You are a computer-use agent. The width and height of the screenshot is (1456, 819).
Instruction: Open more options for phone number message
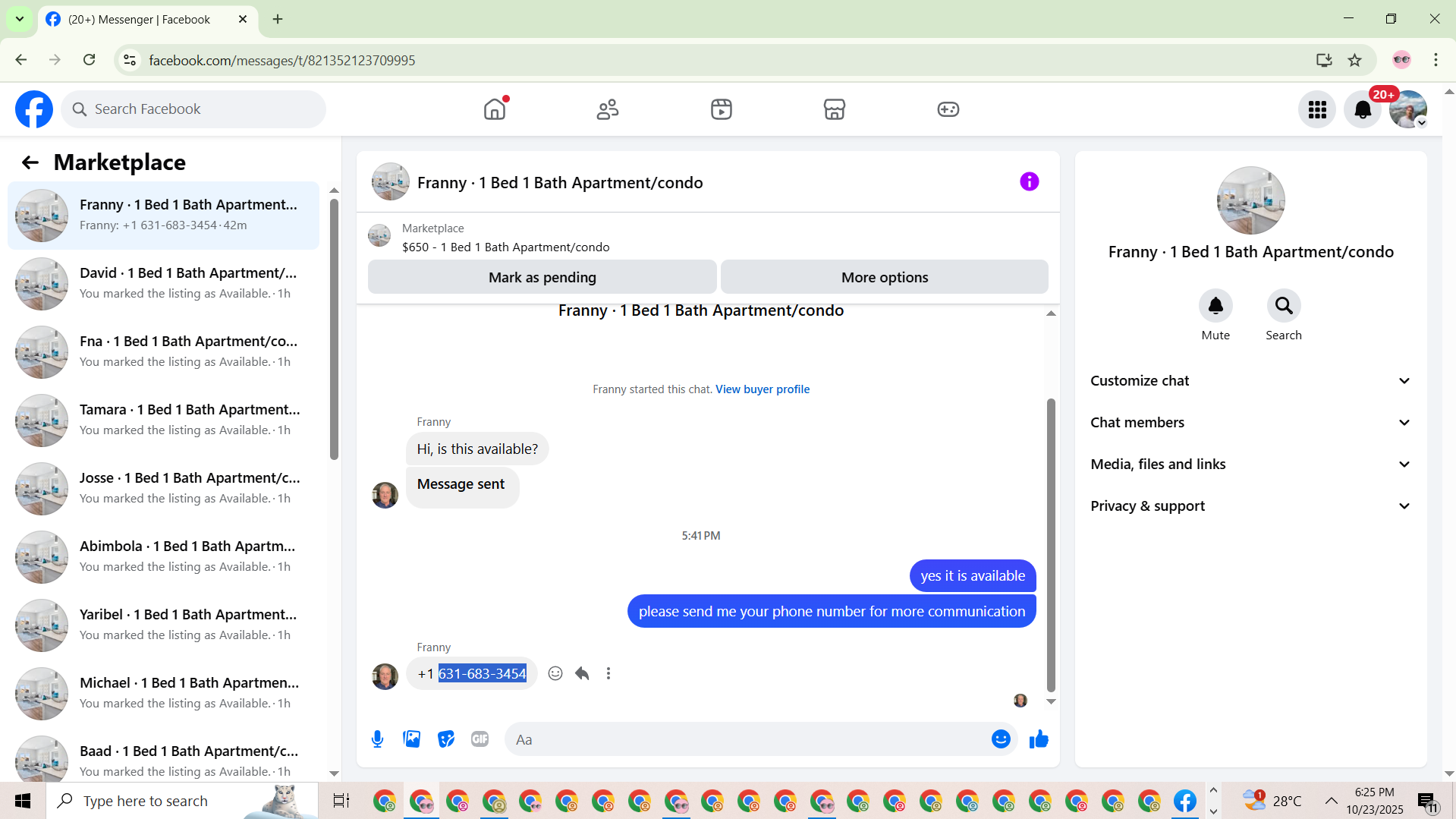pyautogui.click(x=609, y=674)
